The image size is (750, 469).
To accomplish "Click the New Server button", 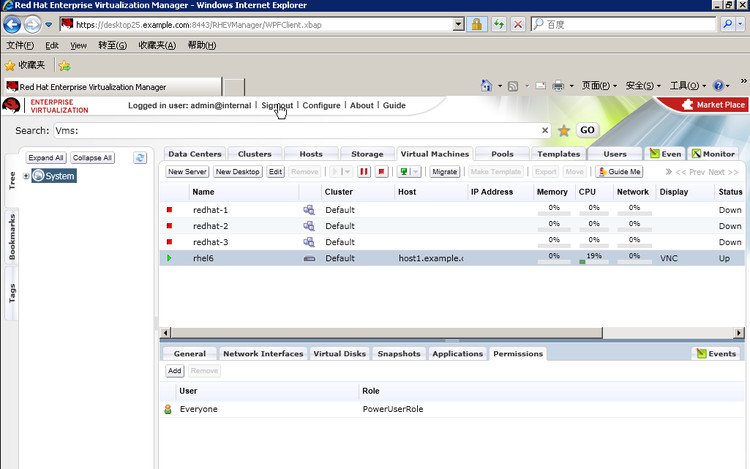I will (x=188, y=172).
